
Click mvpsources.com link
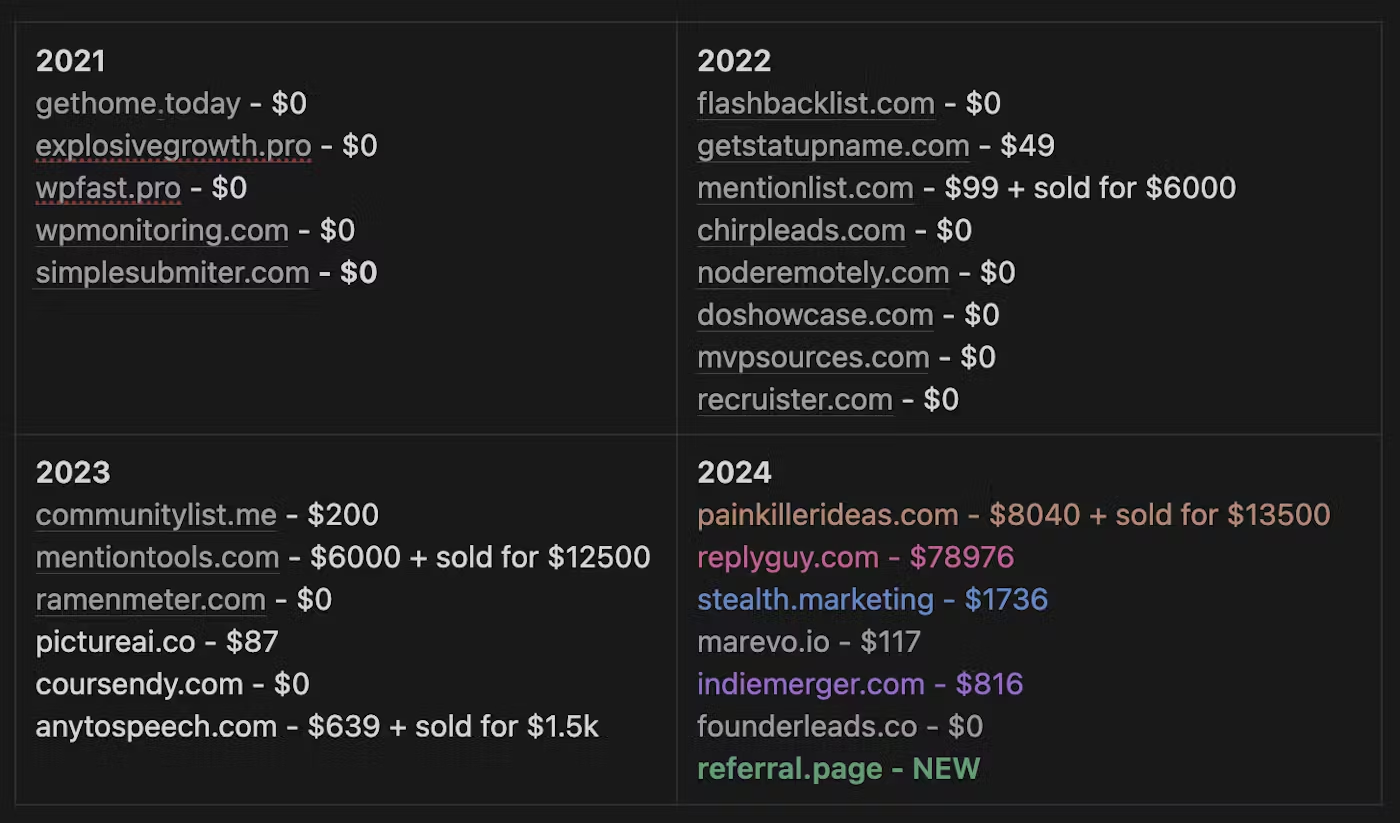[813, 357]
